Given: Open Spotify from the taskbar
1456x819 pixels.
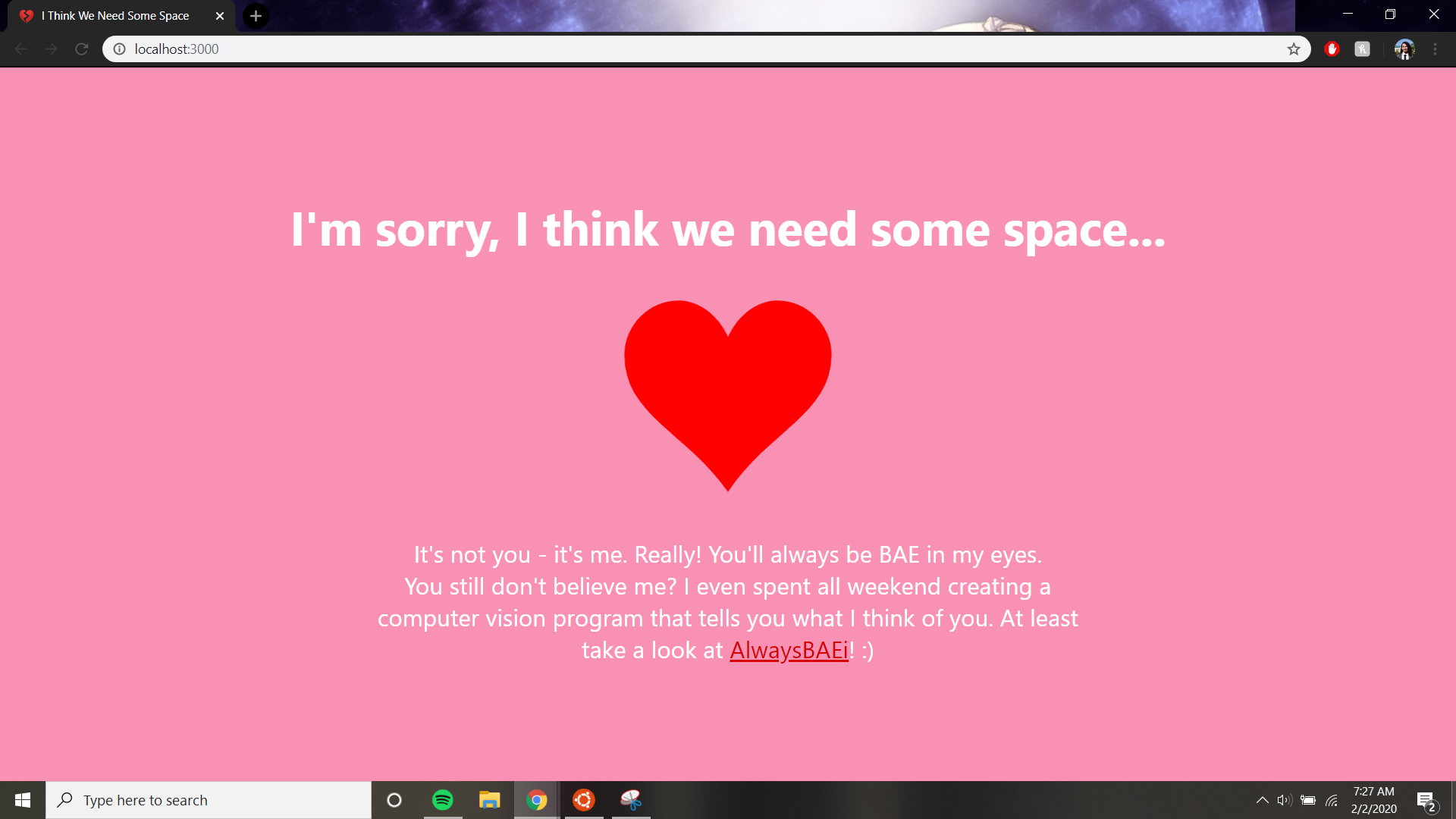Looking at the screenshot, I should click(x=443, y=800).
